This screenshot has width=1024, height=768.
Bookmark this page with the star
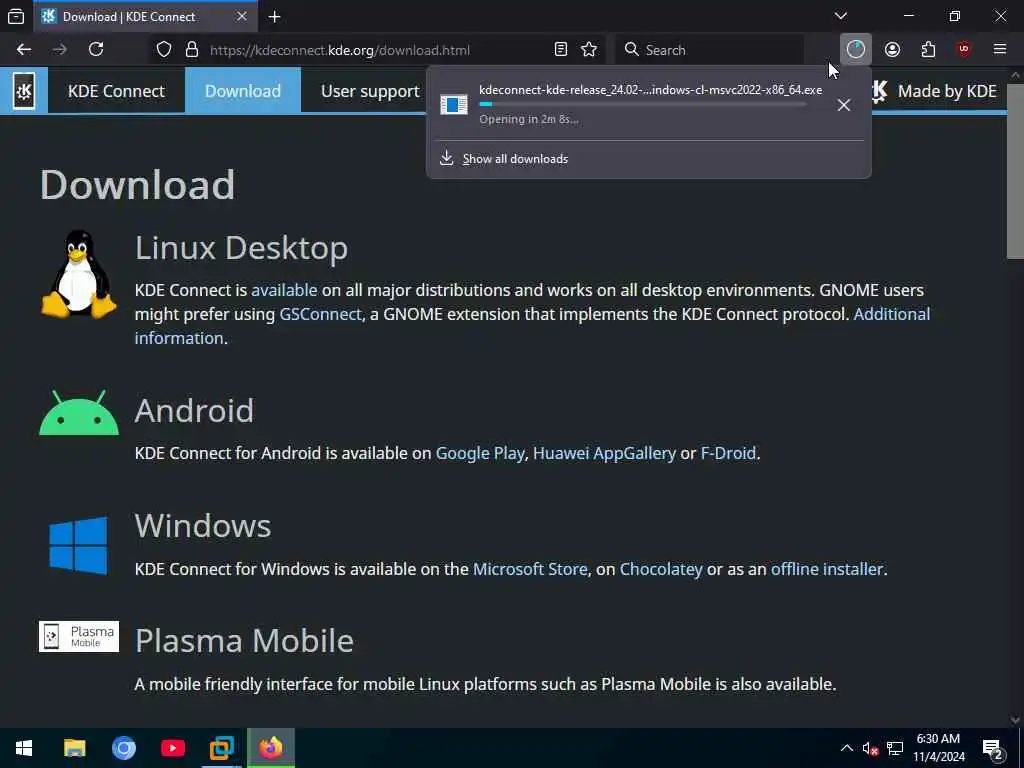tap(589, 50)
